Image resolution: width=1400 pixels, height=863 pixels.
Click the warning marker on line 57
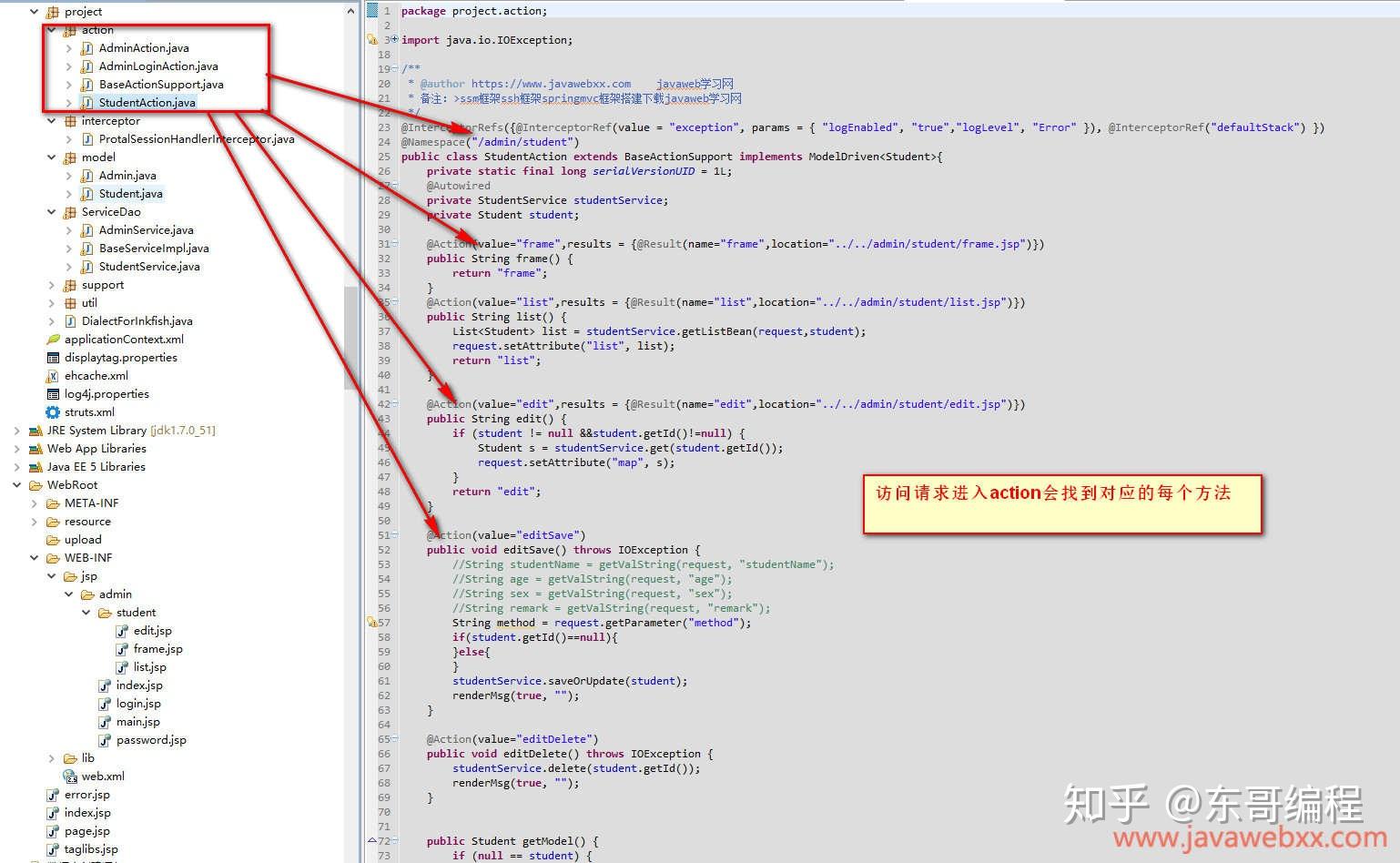(x=371, y=623)
